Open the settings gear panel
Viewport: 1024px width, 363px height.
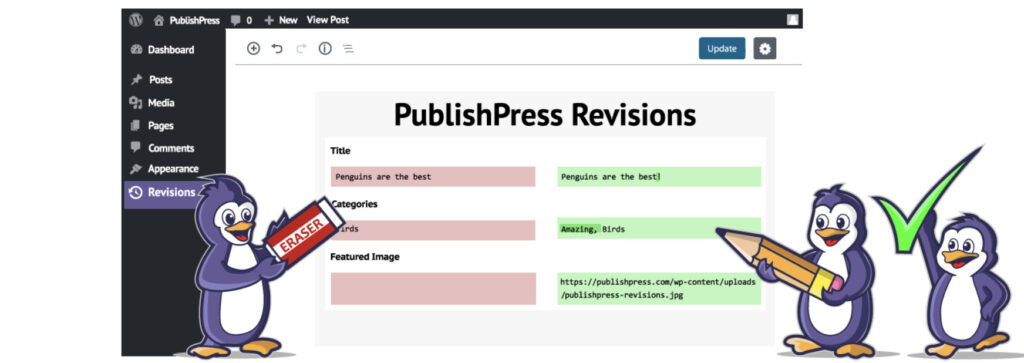[765, 48]
